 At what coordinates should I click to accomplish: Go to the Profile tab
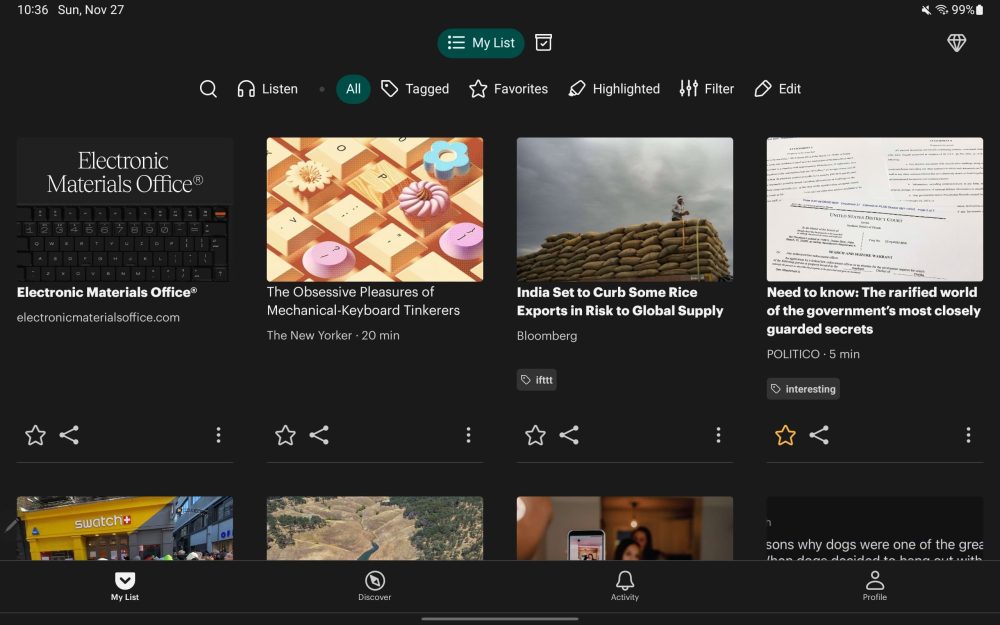(x=874, y=586)
